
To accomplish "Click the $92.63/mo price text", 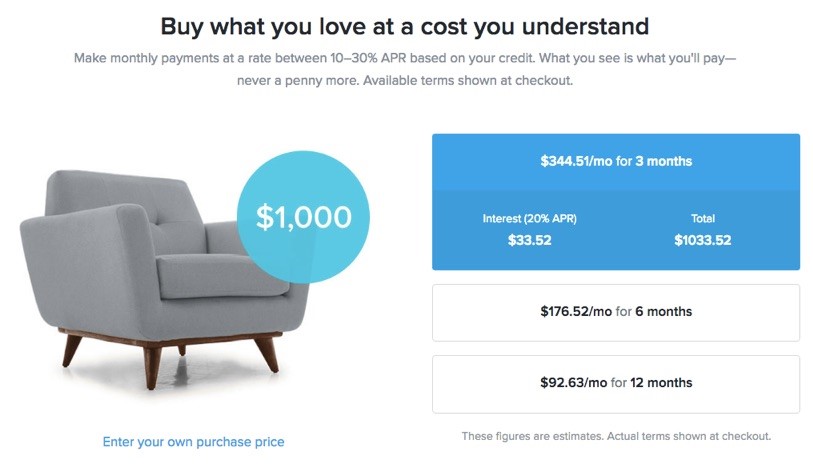I will point(573,383).
